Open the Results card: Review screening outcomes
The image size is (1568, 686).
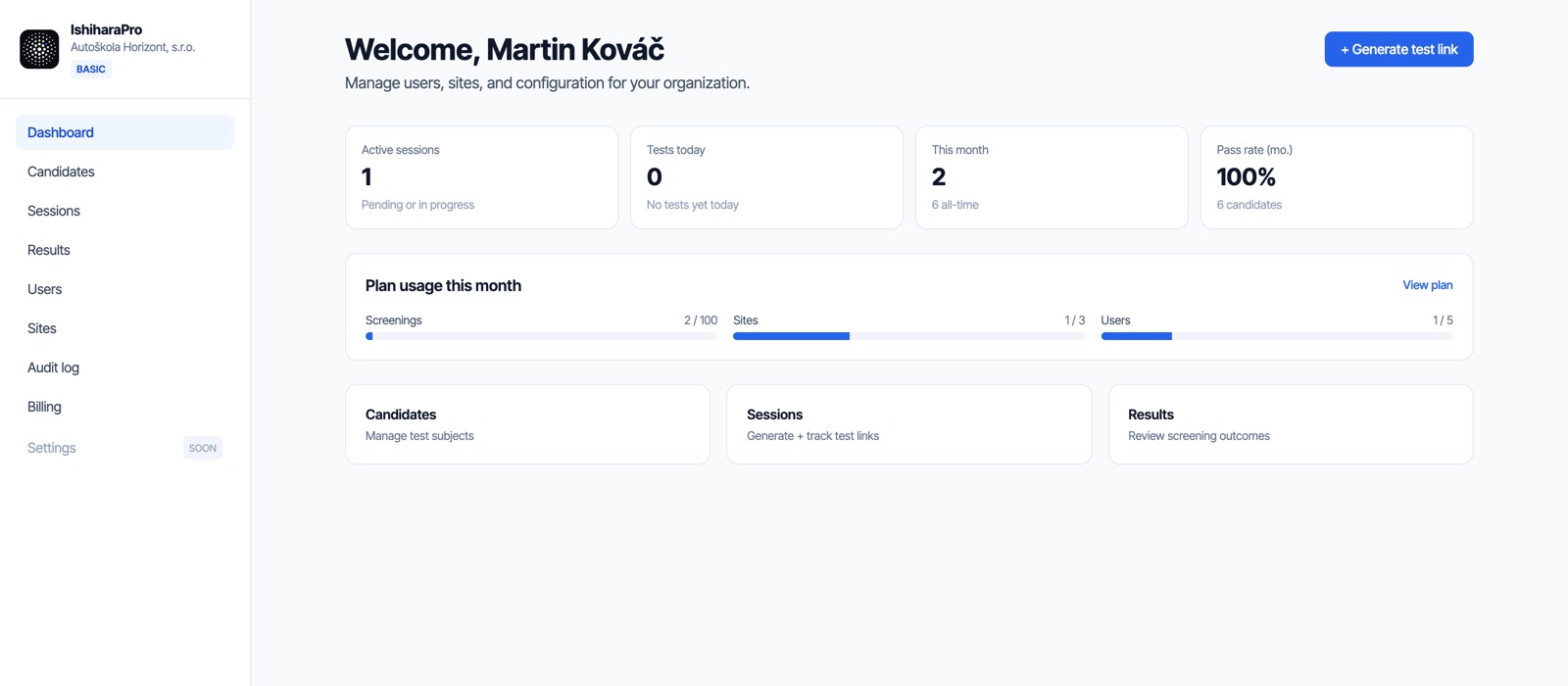1291,424
